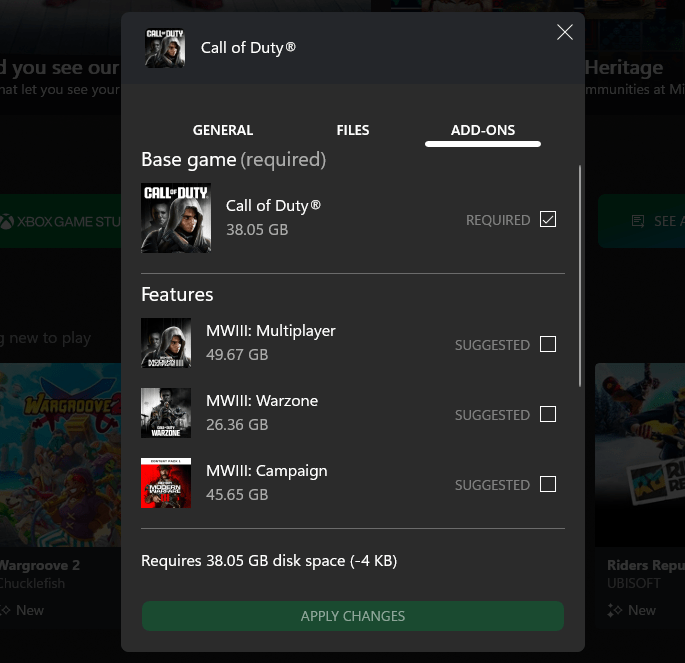The image size is (685, 663).
Task: Tick the MWIII: Campaign checkbox
Action: pos(548,484)
